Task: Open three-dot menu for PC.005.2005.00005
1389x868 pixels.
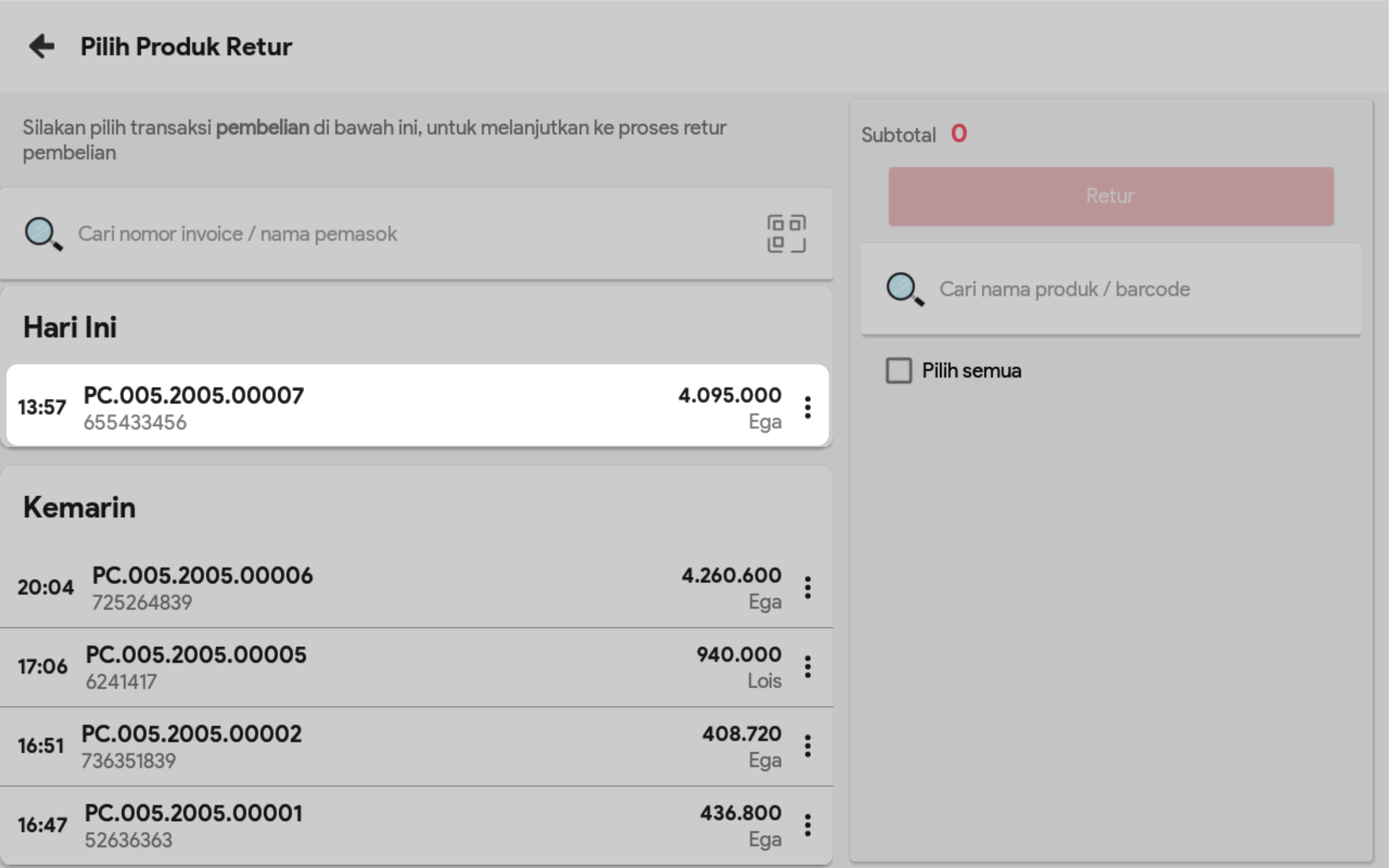Action: [807, 666]
